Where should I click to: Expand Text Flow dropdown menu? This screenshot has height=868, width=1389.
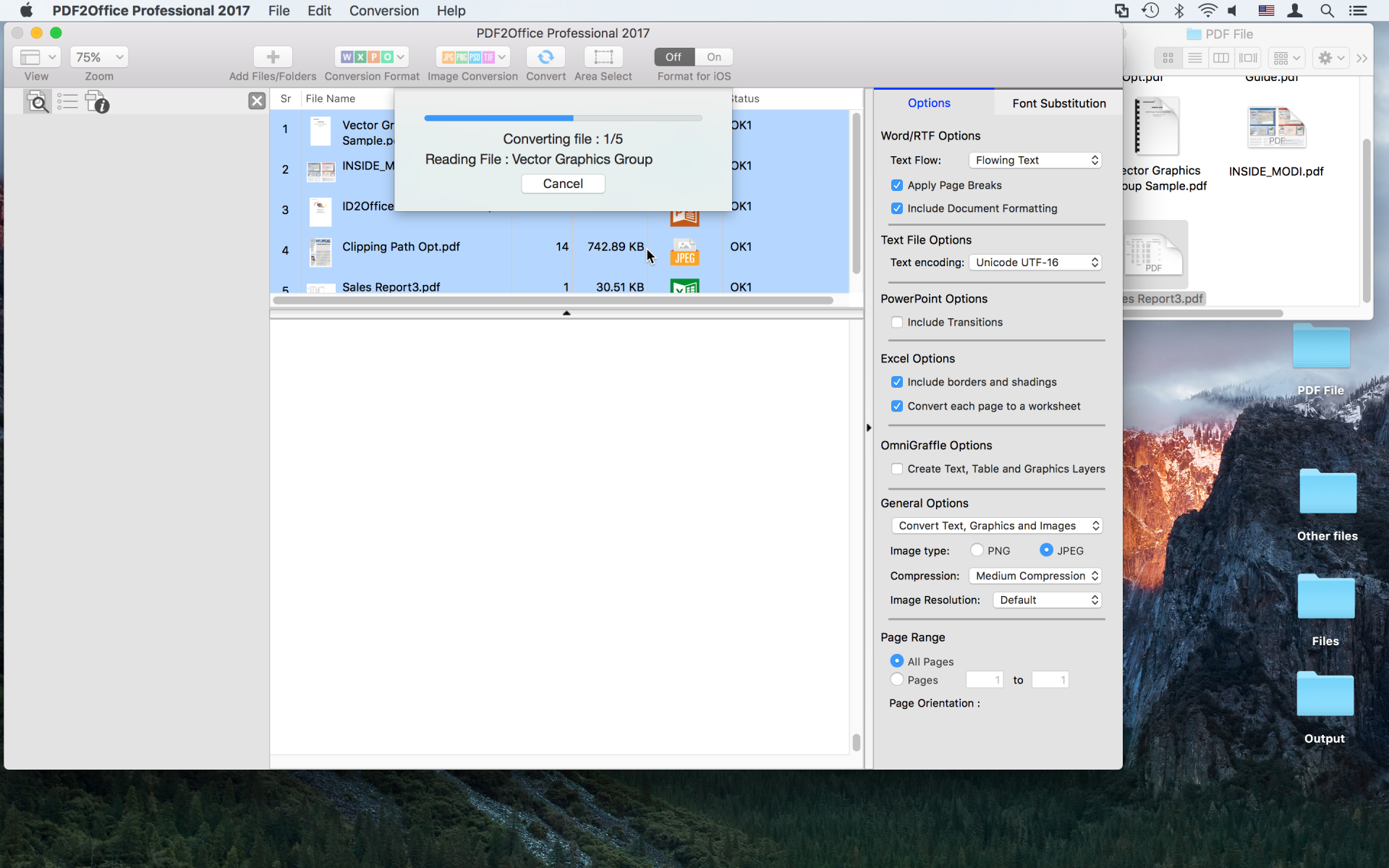coord(1035,160)
